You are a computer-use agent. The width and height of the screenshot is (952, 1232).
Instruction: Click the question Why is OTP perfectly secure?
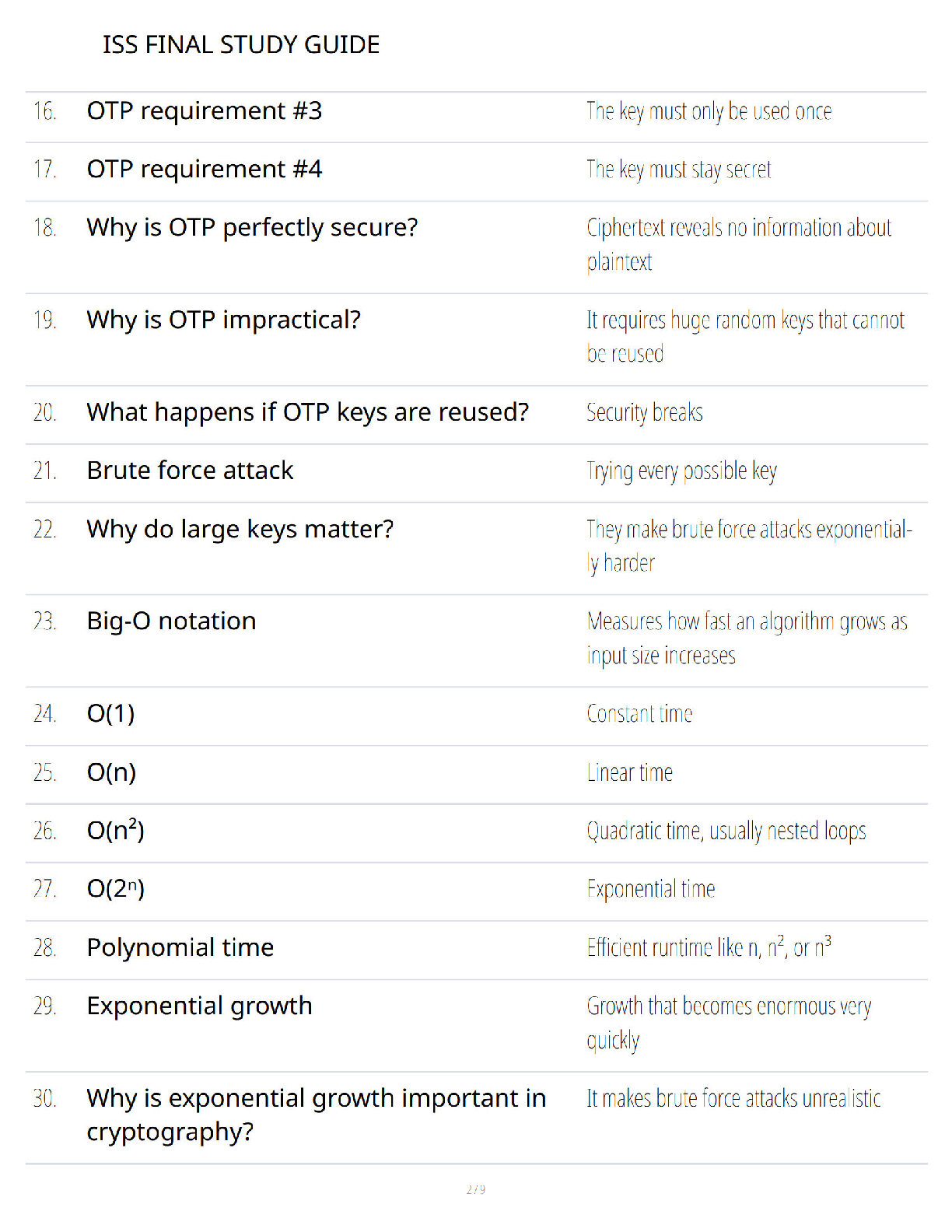pos(252,228)
